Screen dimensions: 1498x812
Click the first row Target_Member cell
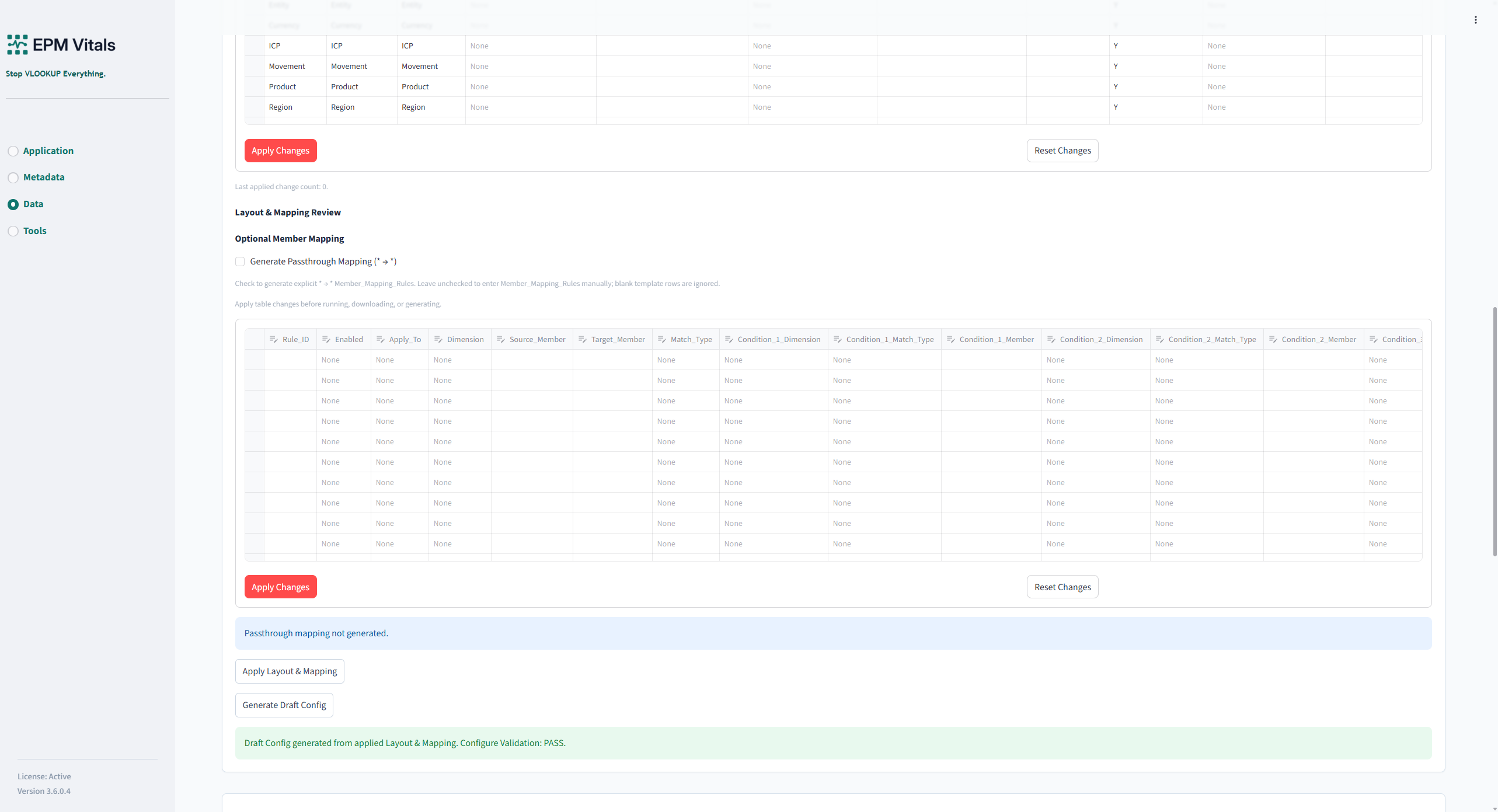coord(612,360)
